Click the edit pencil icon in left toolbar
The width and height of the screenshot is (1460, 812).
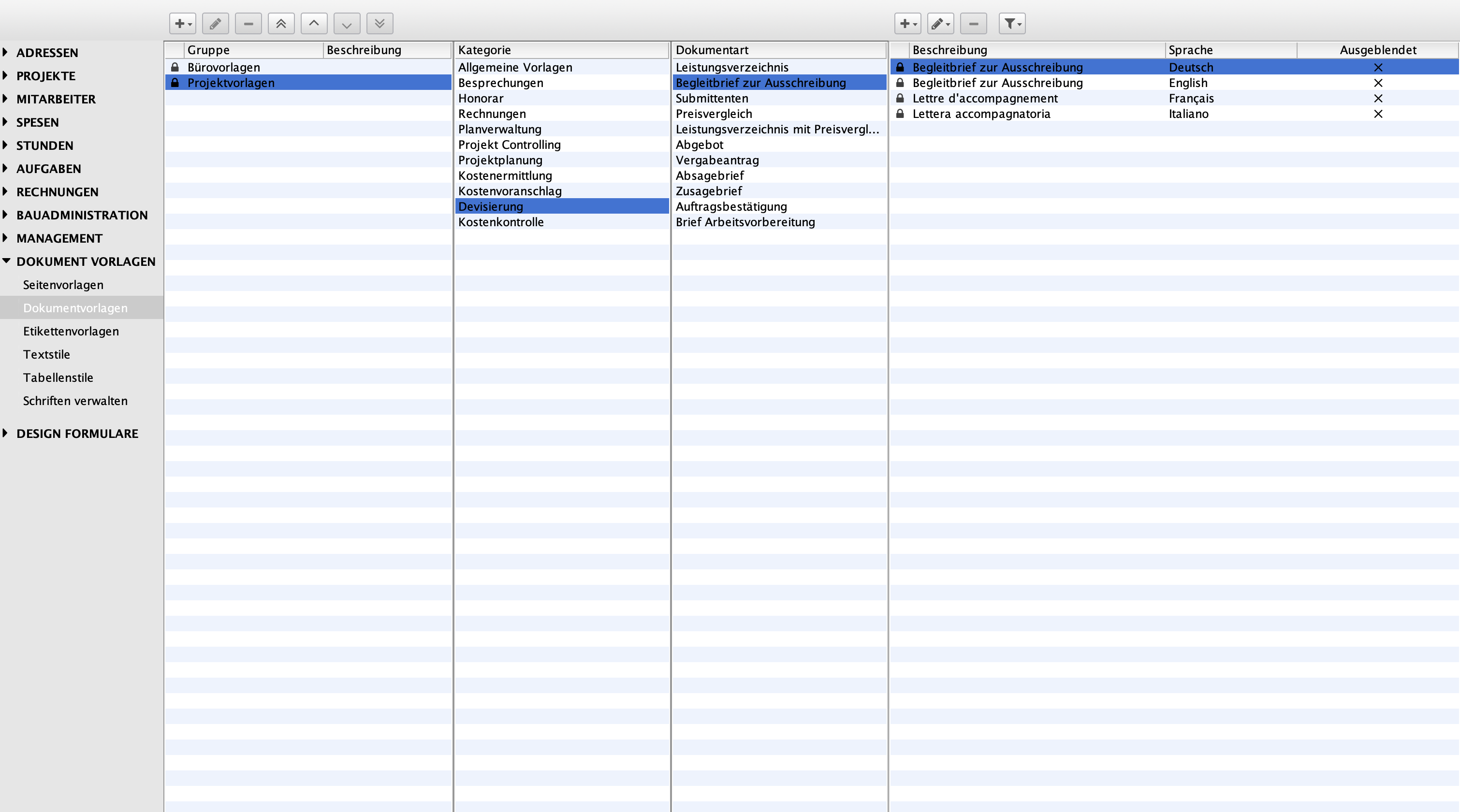click(215, 24)
